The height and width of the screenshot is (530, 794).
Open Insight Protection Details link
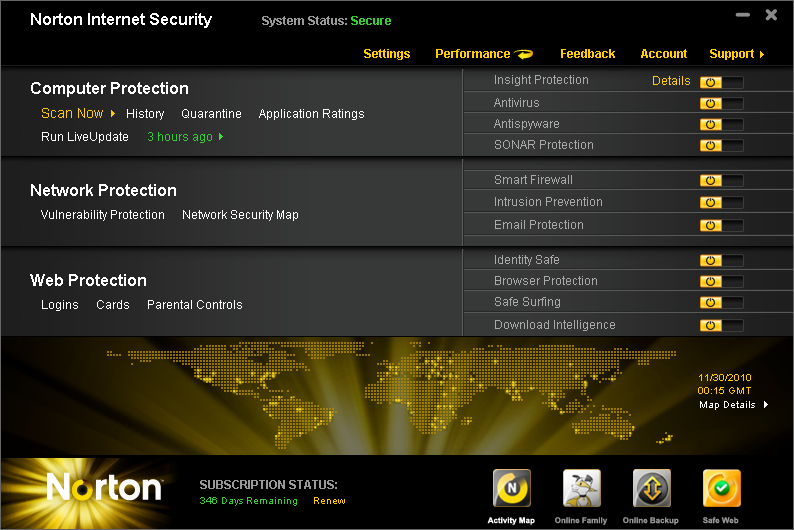click(x=671, y=81)
